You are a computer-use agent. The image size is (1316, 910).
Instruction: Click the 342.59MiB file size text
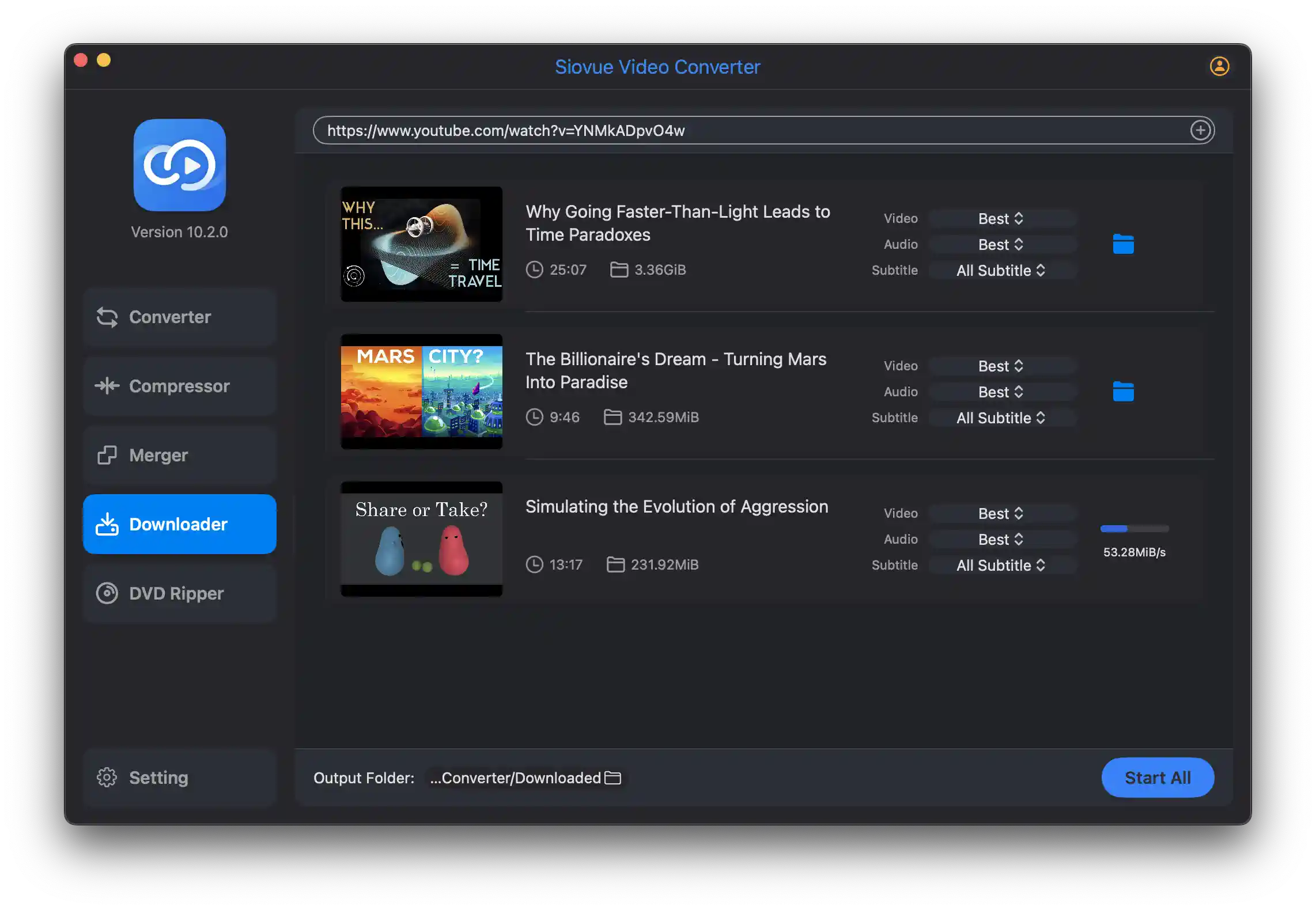(x=663, y=417)
